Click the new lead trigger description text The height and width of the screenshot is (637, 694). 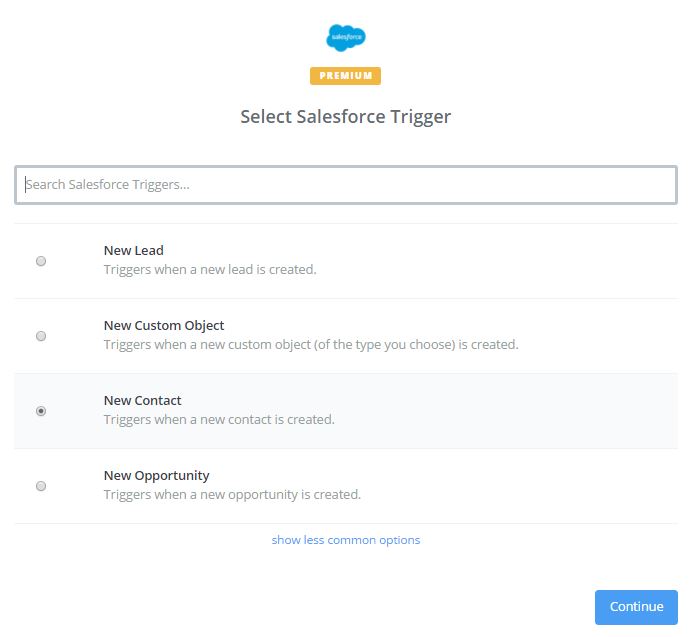210,270
